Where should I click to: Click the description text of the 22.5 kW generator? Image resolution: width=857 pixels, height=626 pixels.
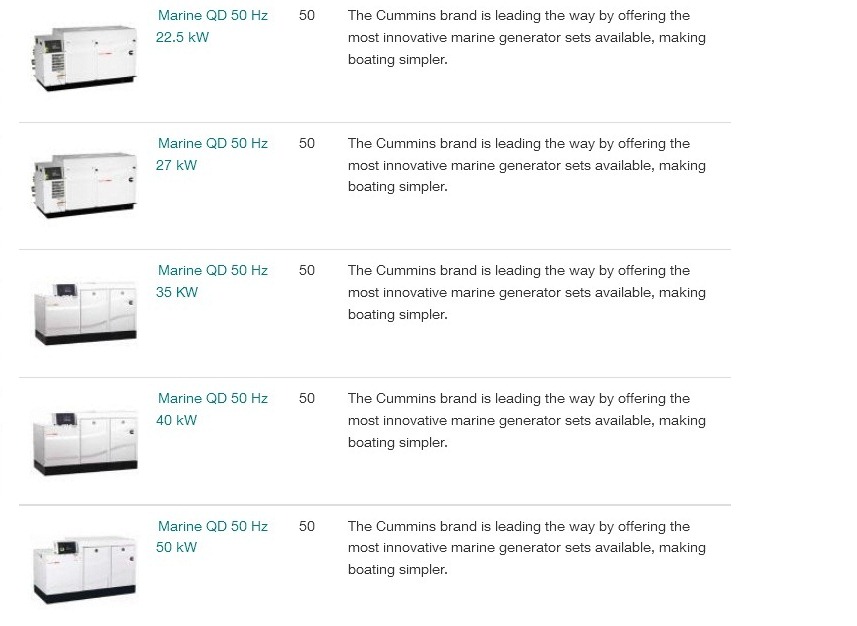[x=527, y=37]
